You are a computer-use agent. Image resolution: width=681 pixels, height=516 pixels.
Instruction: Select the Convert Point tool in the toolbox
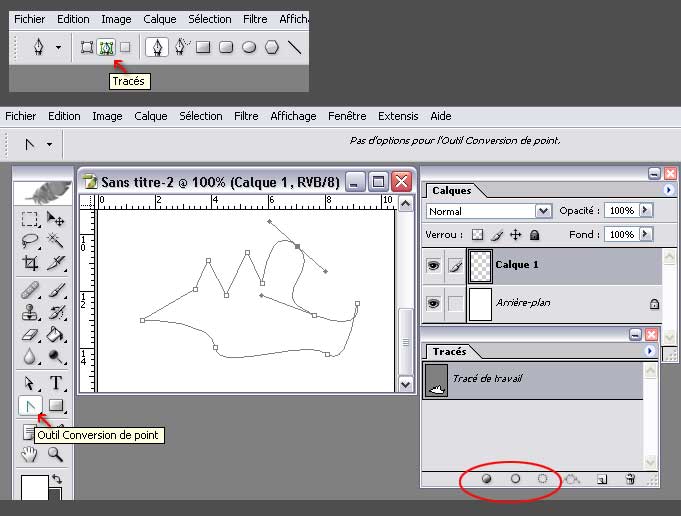[30, 406]
